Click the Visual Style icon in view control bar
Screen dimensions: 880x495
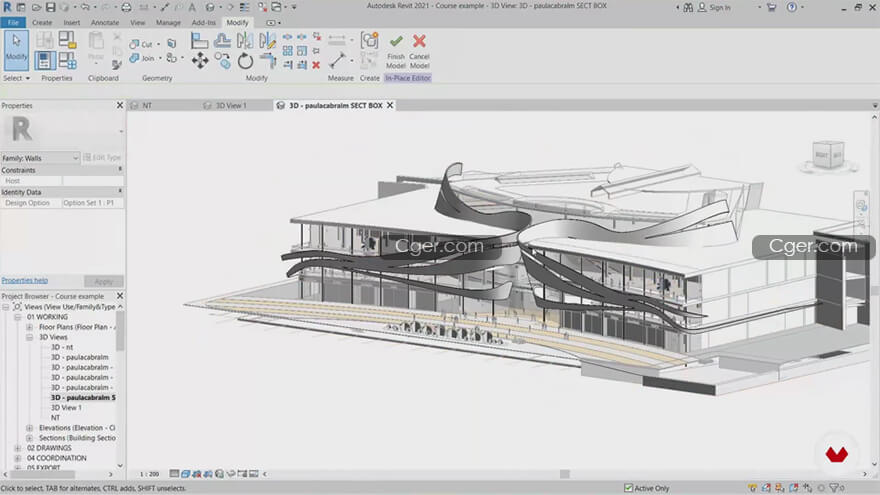(x=186, y=474)
